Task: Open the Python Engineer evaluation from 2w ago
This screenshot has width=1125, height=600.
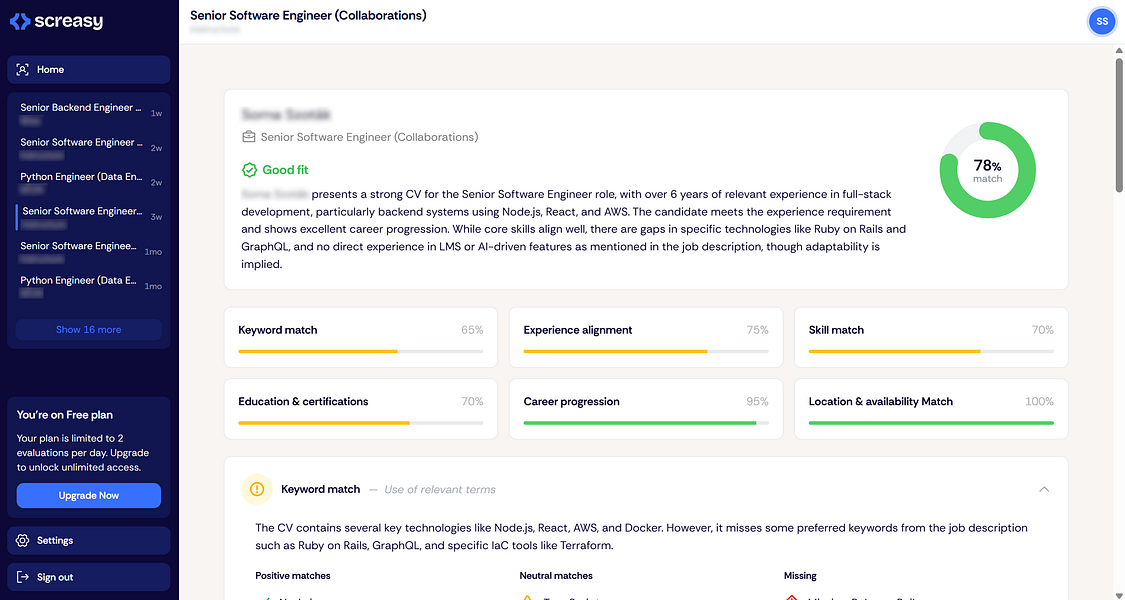Action: (x=82, y=182)
